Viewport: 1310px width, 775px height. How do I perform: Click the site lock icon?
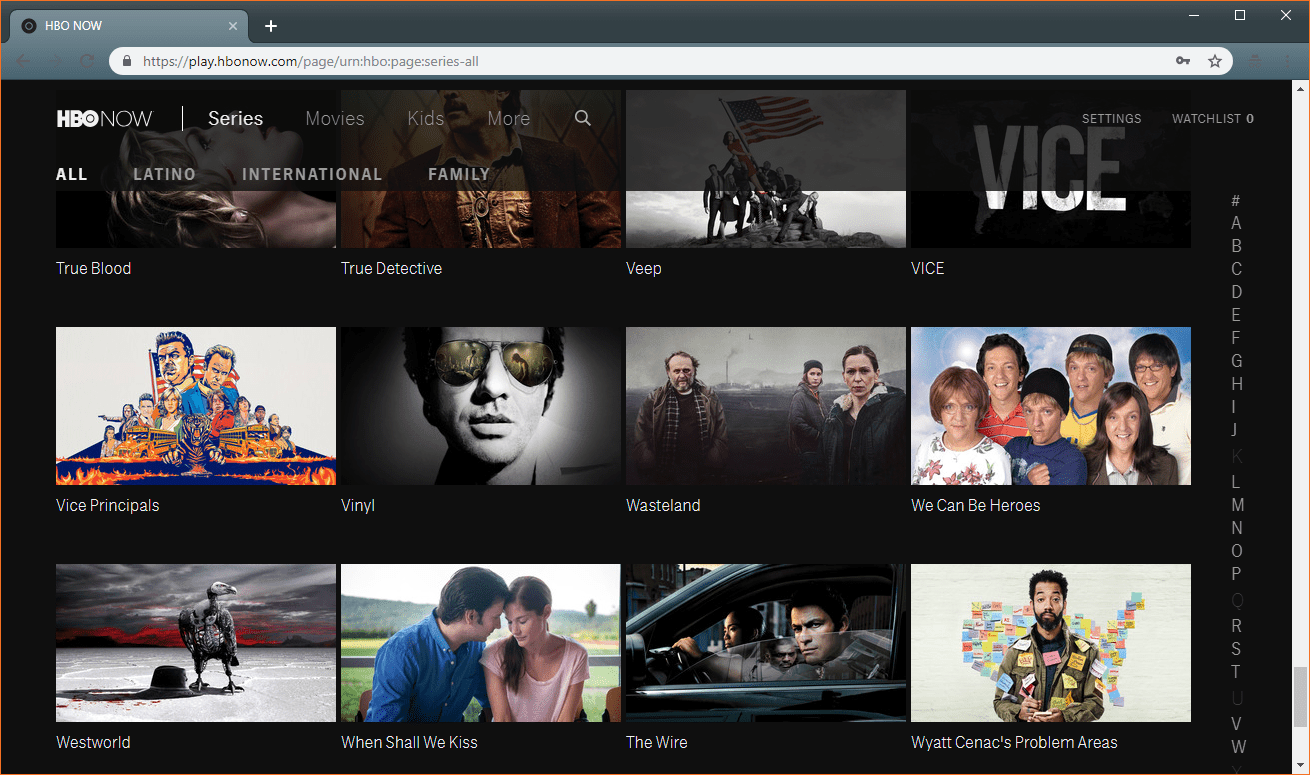click(x=126, y=61)
